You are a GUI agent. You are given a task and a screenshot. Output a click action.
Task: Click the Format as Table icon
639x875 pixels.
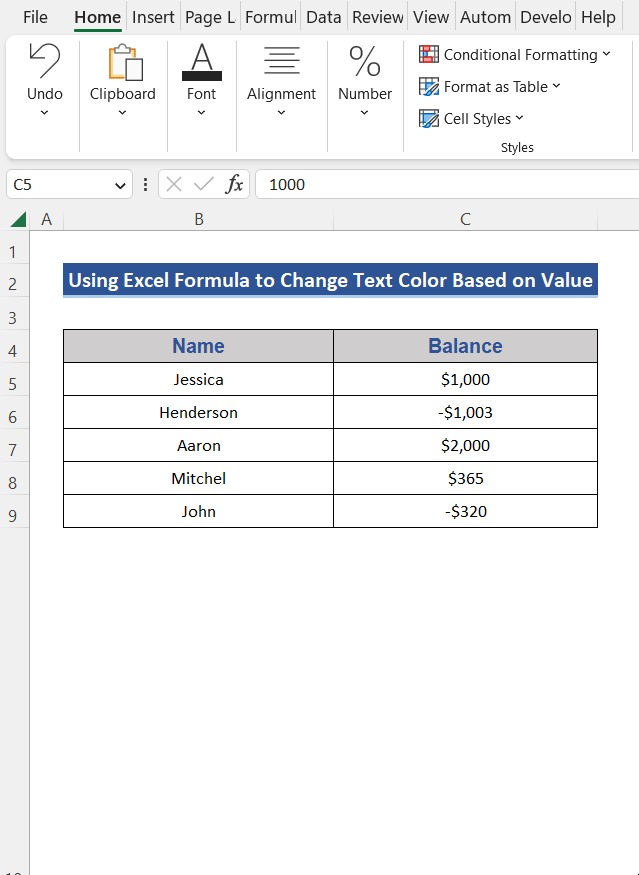[x=429, y=86]
